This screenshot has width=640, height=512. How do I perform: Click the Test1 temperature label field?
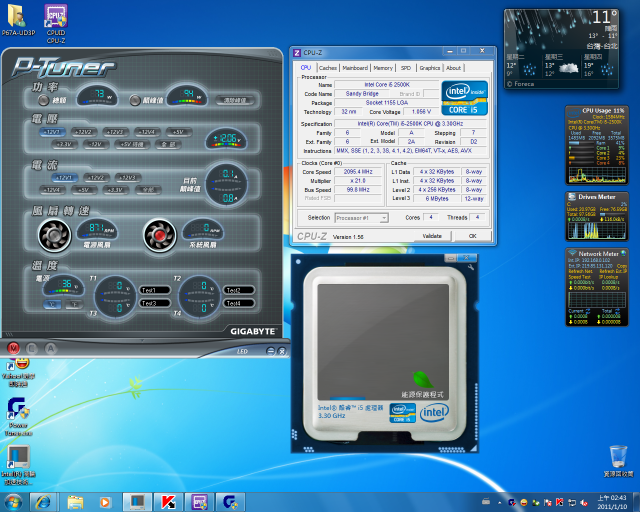pos(155,290)
